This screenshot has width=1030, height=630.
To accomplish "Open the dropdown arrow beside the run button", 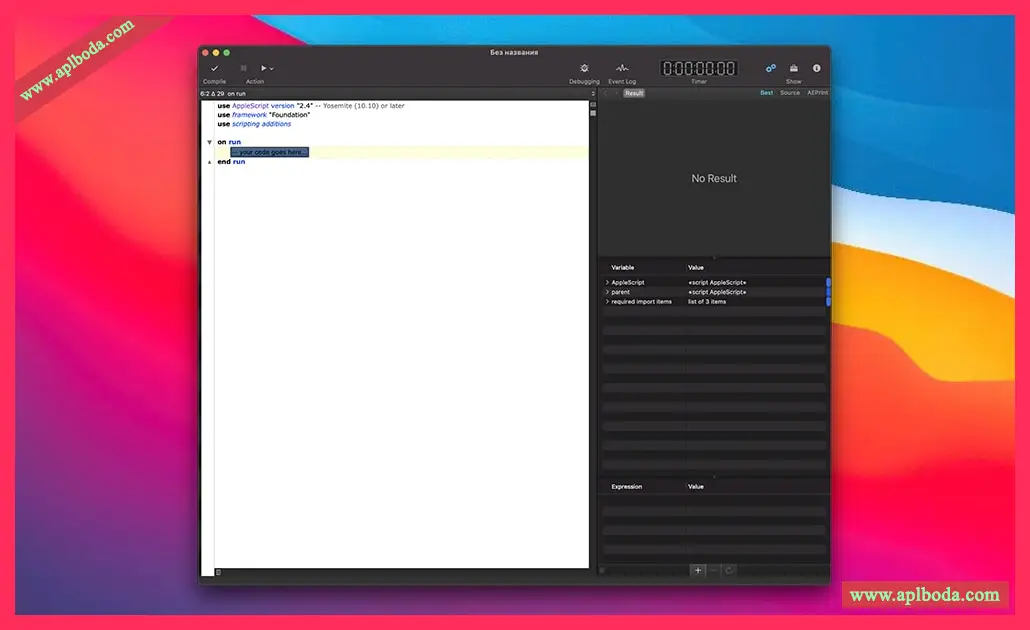I will point(272,68).
